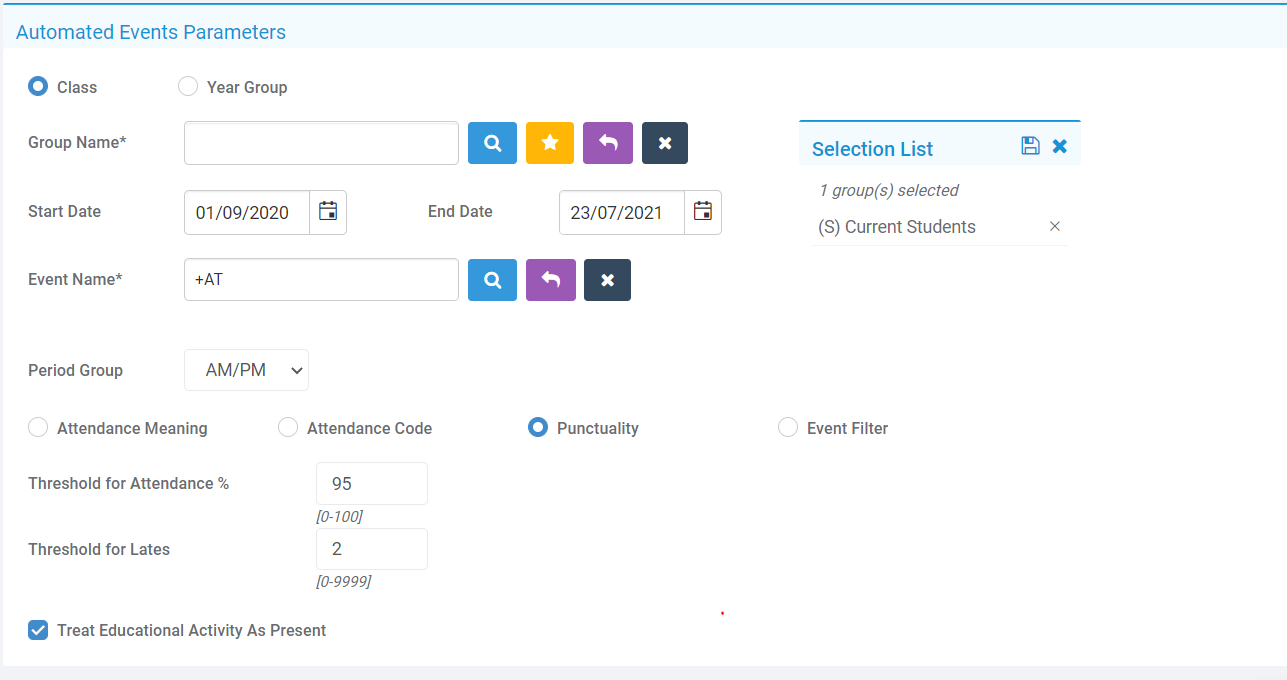
Task: Remove (S) Current Students from Selection List
Action: point(1054,226)
